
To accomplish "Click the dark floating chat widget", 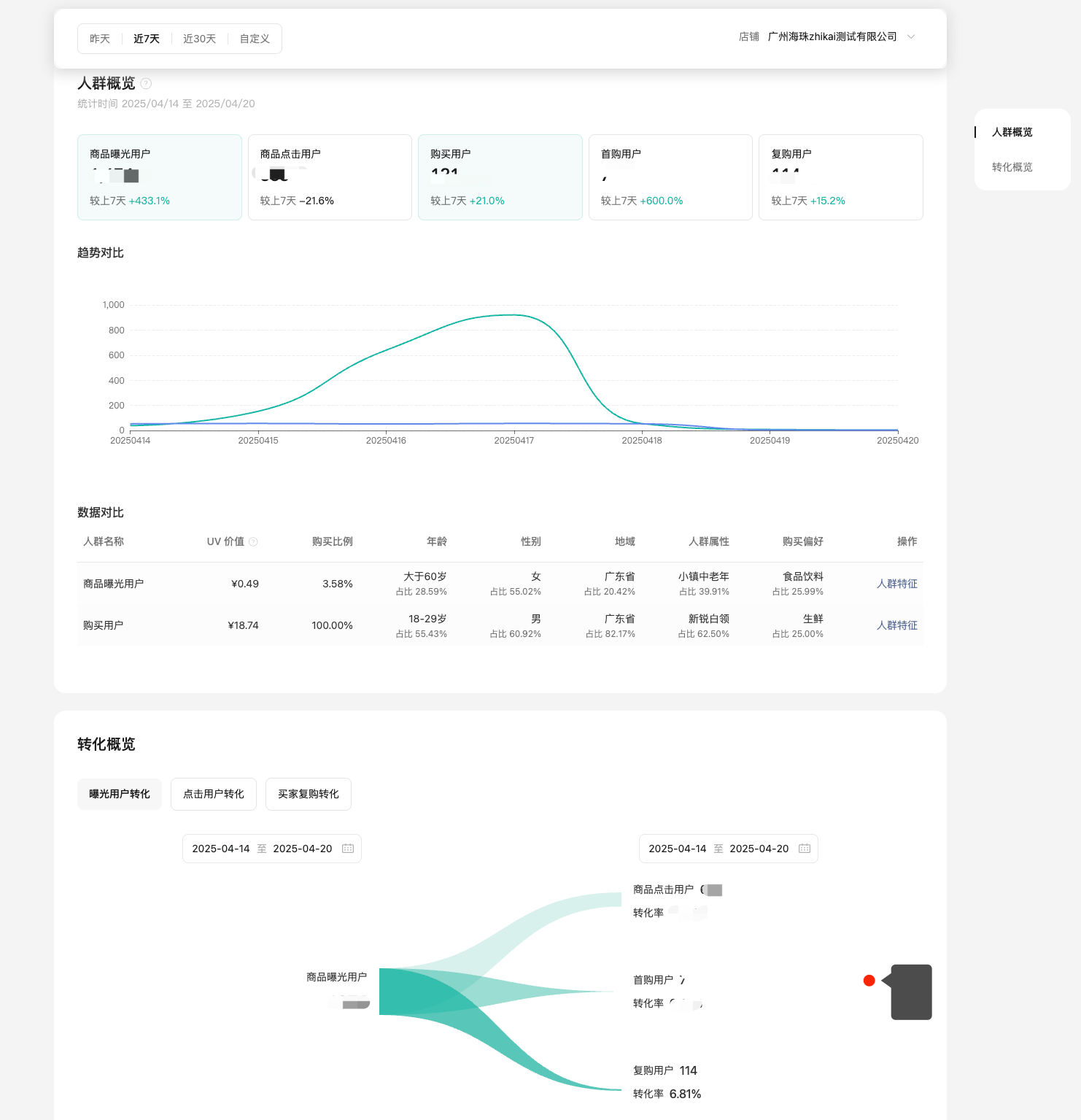I will (911, 992).
